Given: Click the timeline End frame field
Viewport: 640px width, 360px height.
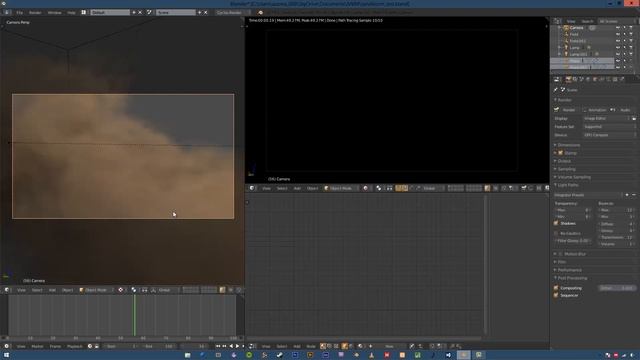Looking at the screenshot, I should (159, 346).
